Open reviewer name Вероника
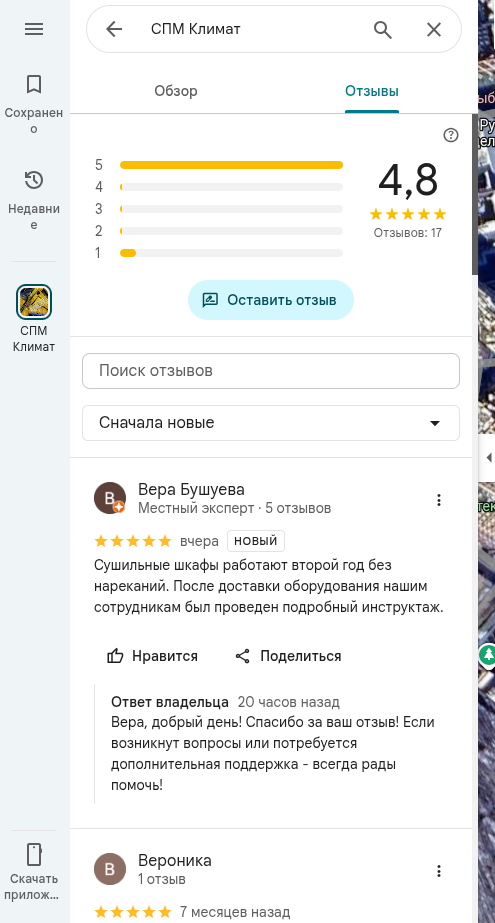 (x=175, y=861)
